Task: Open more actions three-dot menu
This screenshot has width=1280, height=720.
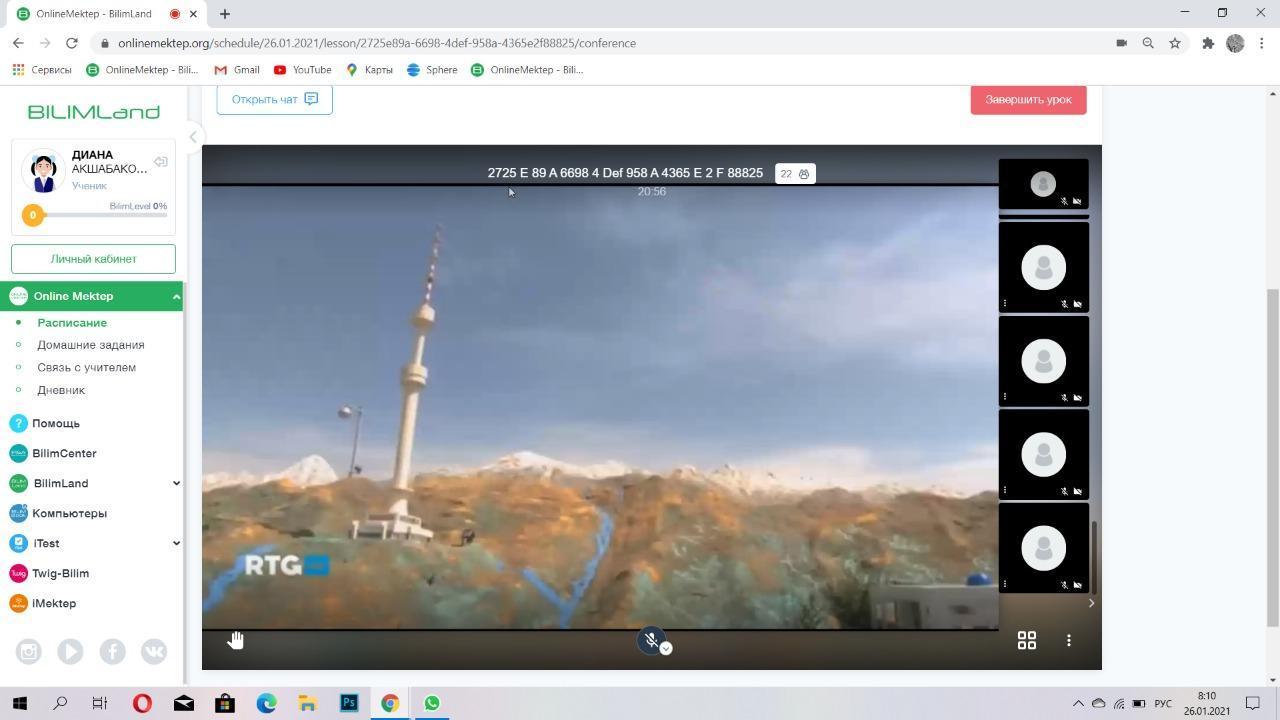Action: pyautogui.click(x=1068, y=640)
